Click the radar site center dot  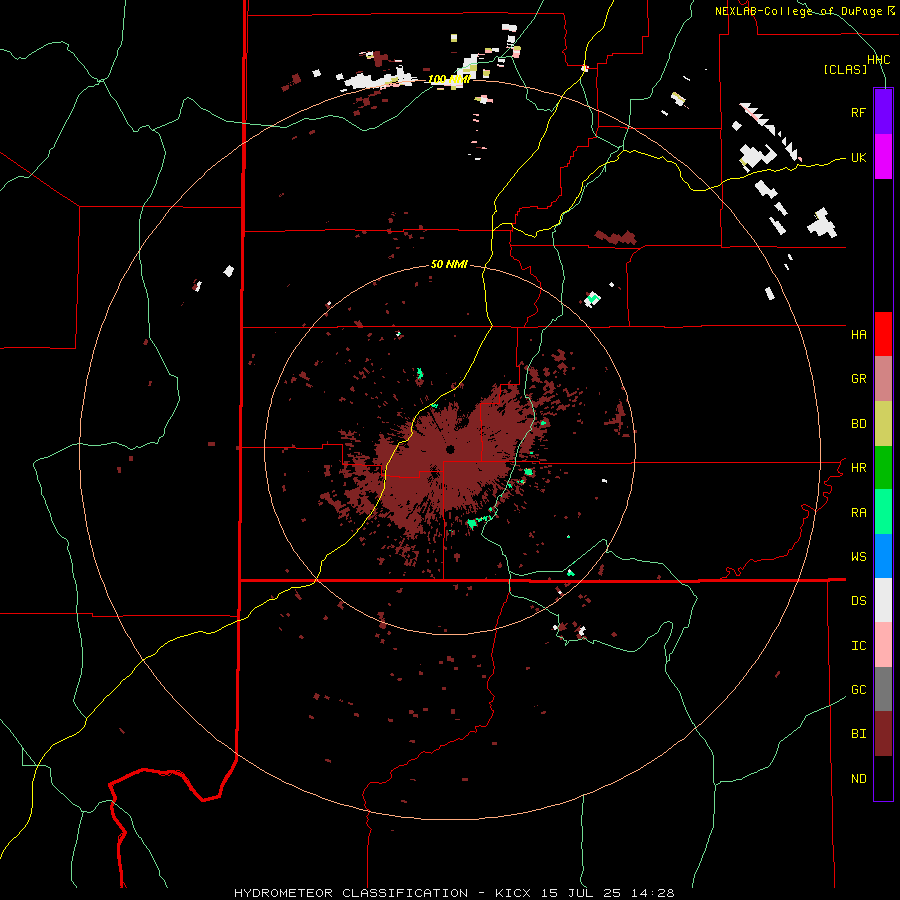point(451,449)
